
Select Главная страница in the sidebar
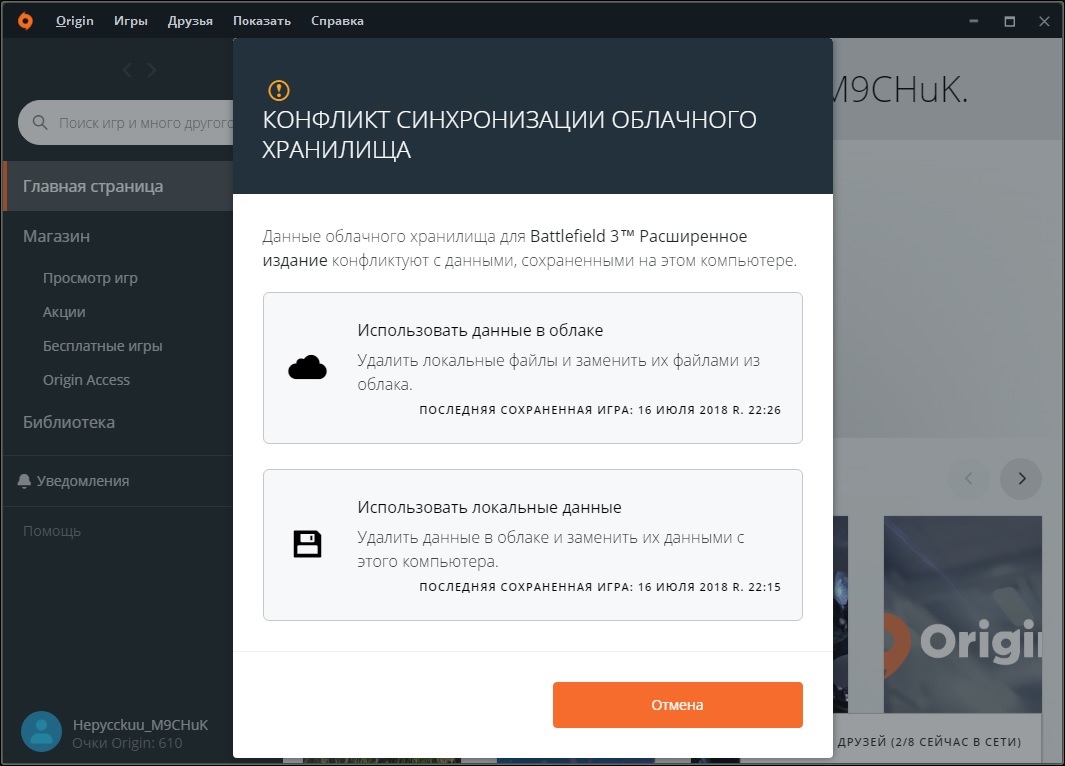click(x=118, y=186)
